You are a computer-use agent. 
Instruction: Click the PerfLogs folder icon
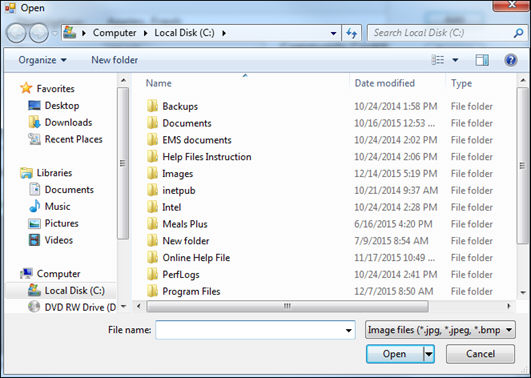[152, 274]
